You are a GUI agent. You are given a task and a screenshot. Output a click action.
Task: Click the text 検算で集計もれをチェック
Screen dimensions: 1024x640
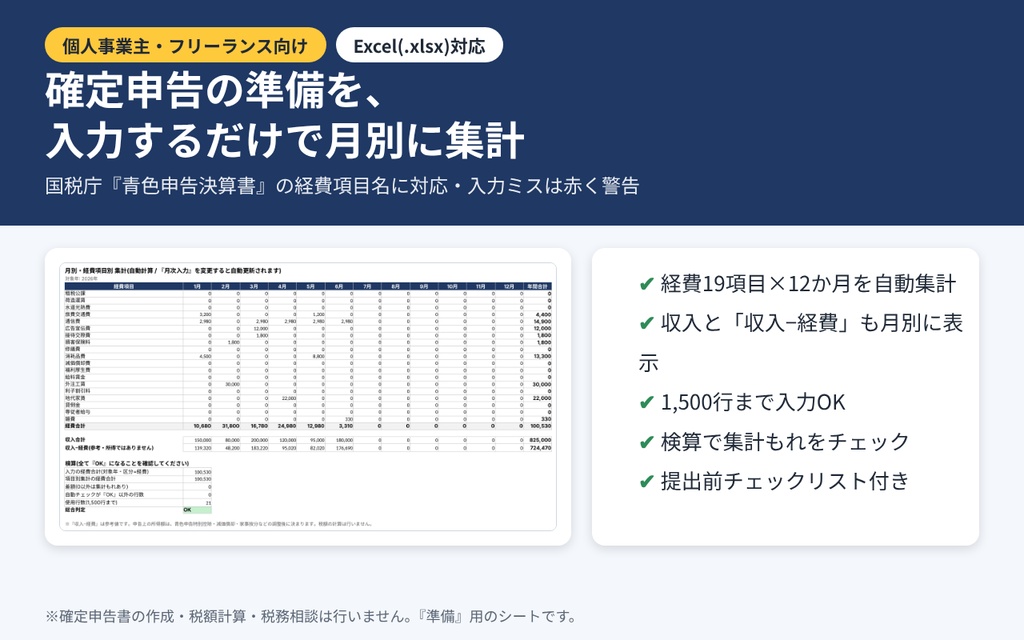(x=785, y=442)
